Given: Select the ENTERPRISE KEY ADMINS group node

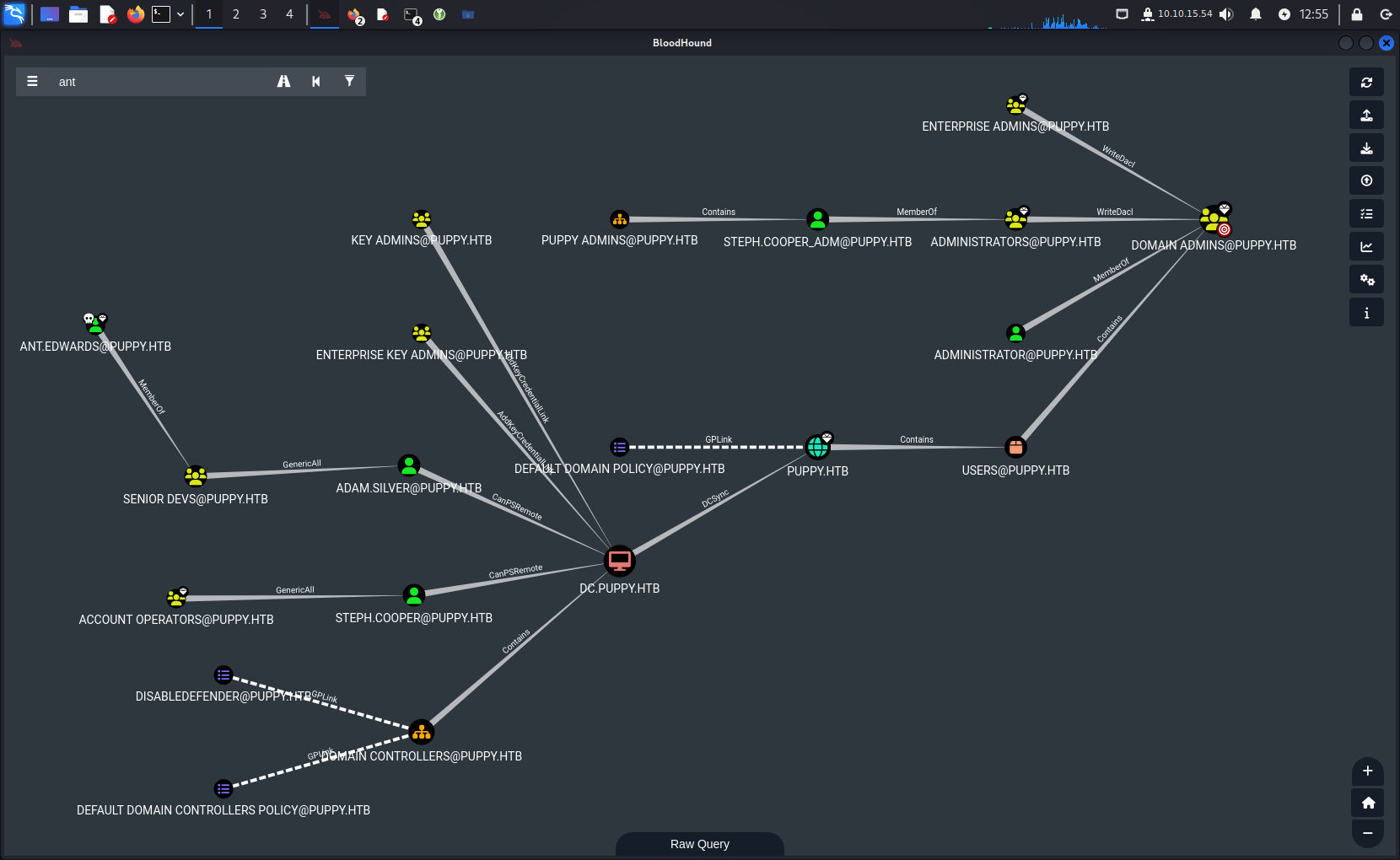Looking at the screenshot, I should [422, 333].
